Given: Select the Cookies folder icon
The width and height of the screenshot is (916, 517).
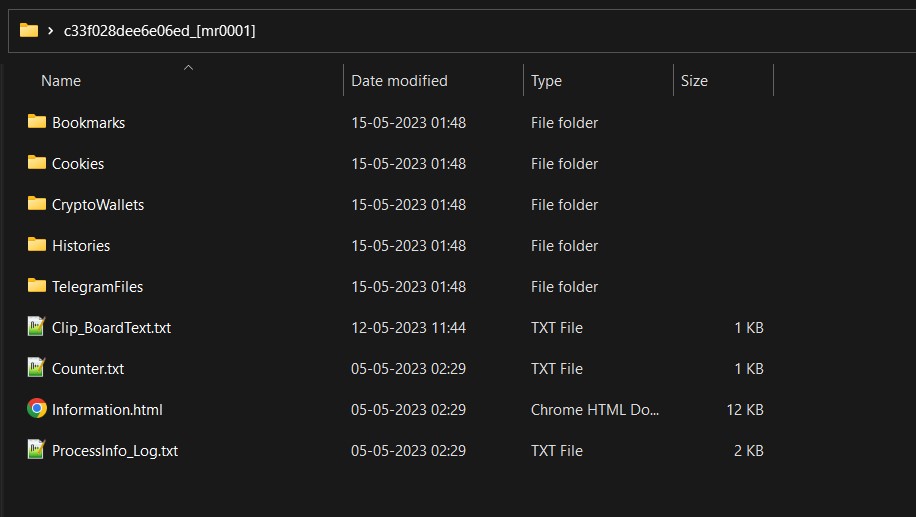Looking at the screenshot, I should pyautogui.click(x=37, y=163).
